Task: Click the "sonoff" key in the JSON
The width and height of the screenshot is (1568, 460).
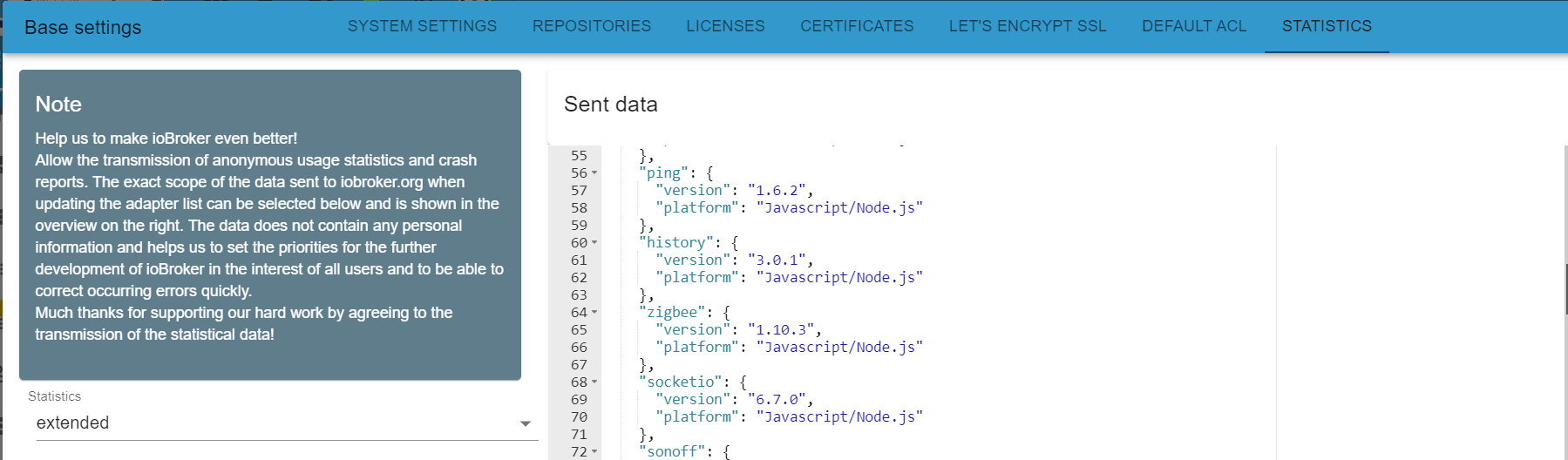Action: (x=672, y=451)
